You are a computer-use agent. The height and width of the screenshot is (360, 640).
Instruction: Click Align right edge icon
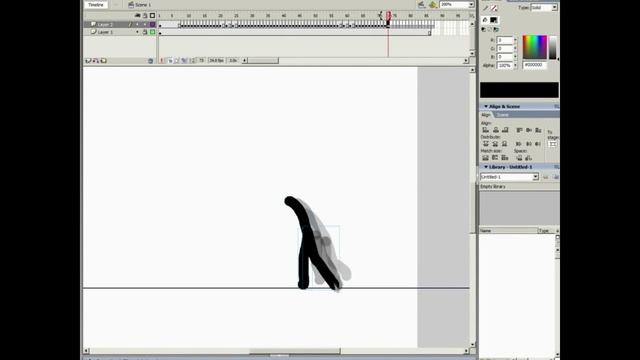(505, 130)
